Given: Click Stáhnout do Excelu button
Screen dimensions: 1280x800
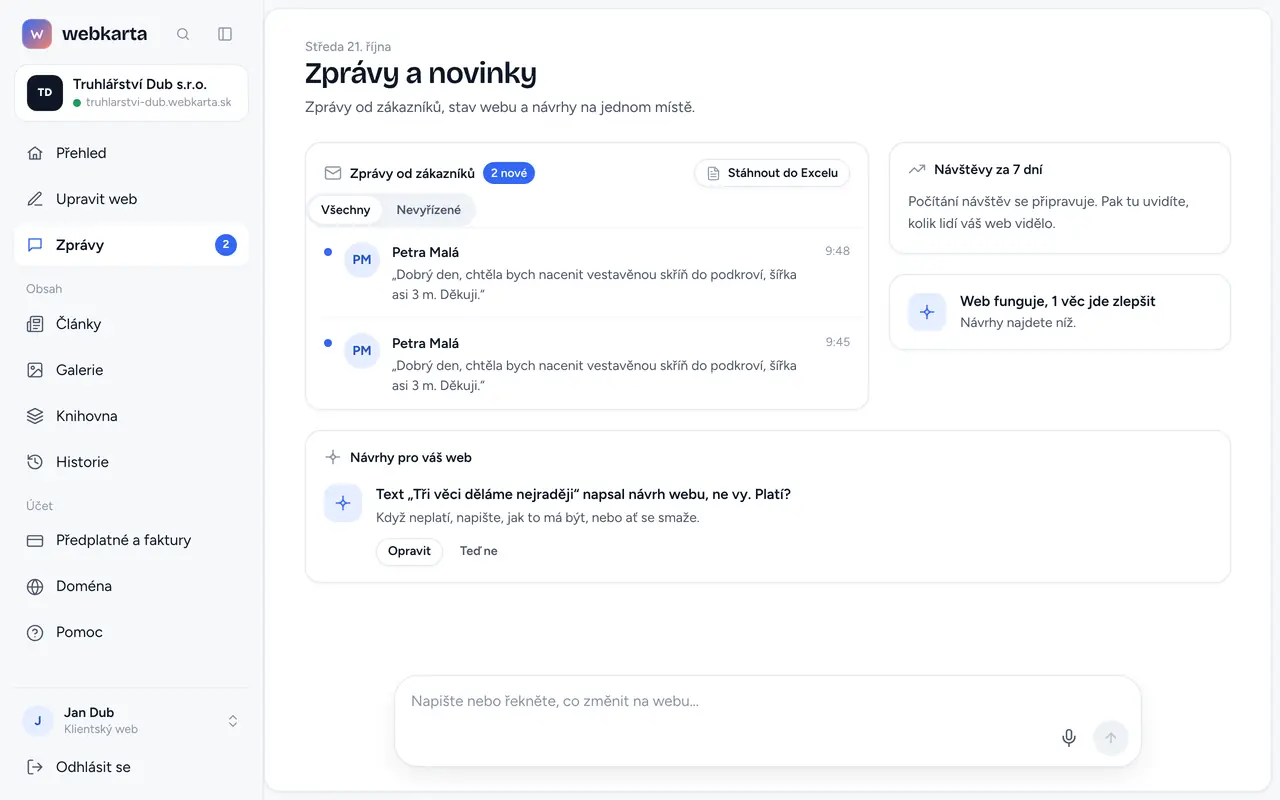Looking at the screenshot, I should [772, 173].
